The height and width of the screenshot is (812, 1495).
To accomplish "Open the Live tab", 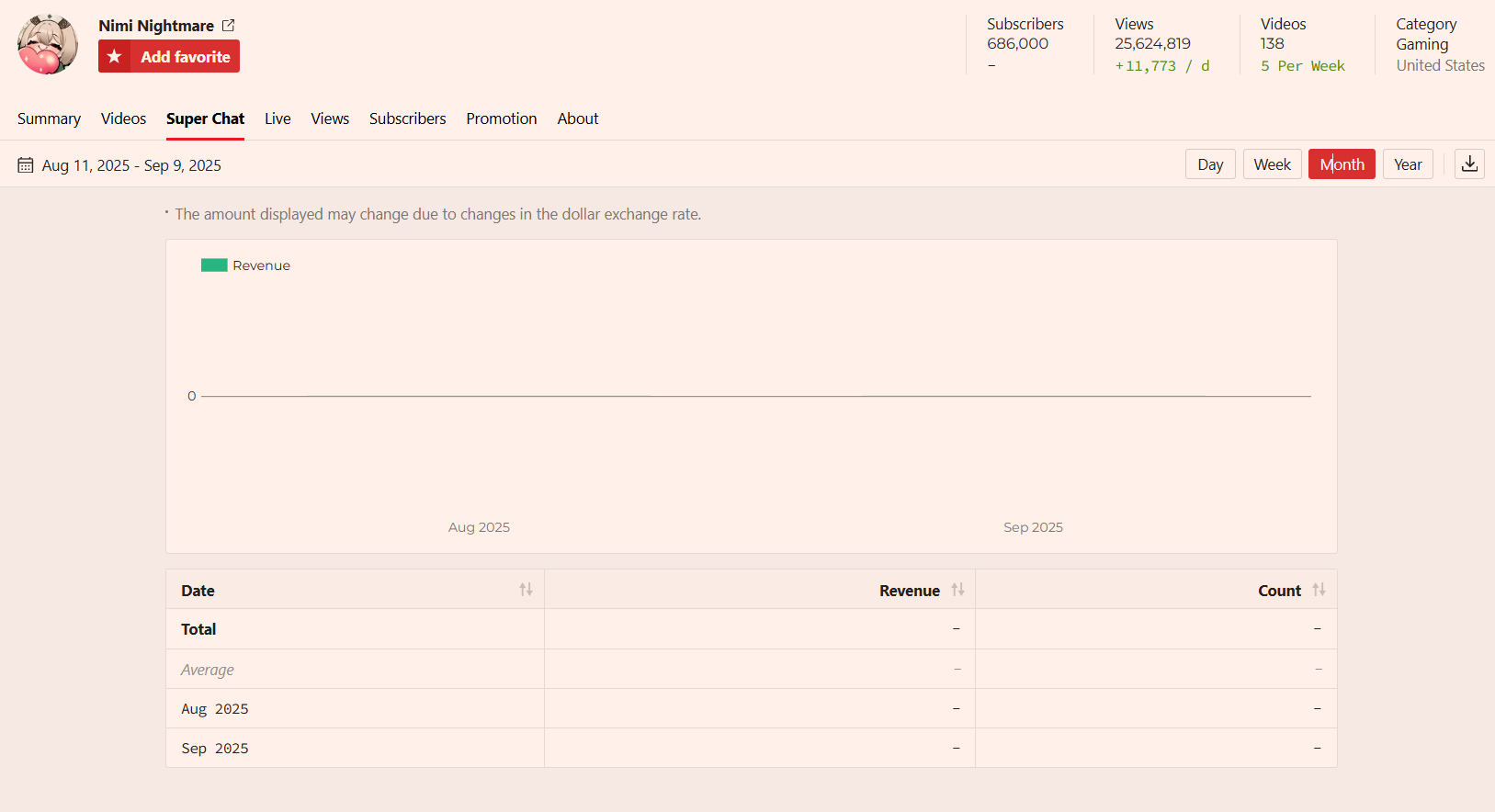I will pos(277,118).
